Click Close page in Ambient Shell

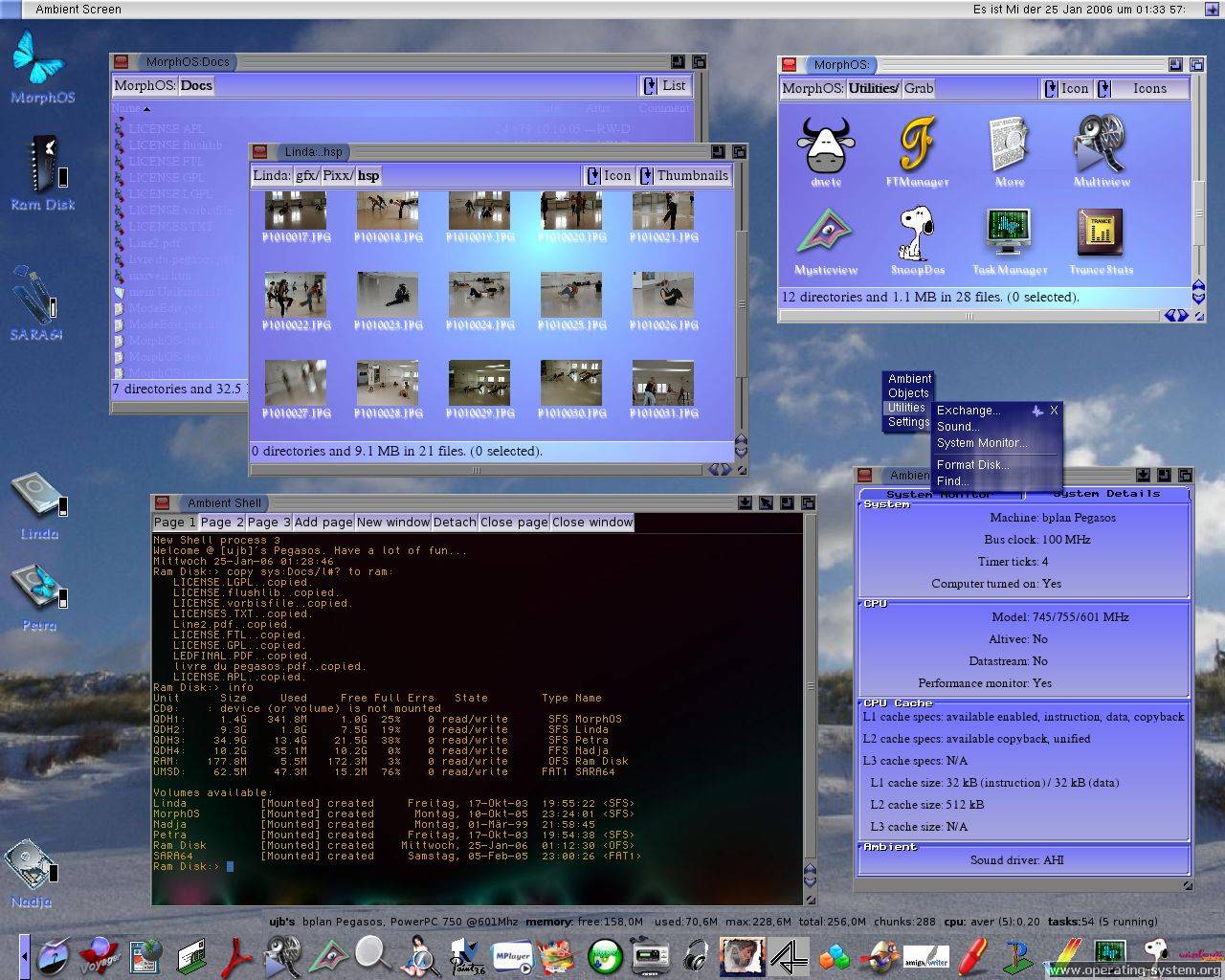514,523
